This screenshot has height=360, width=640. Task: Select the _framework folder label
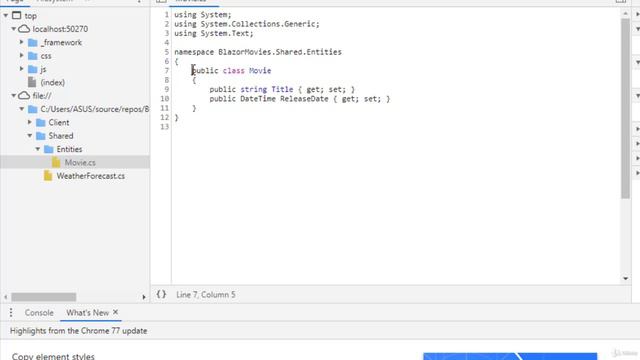click(61, 42)
